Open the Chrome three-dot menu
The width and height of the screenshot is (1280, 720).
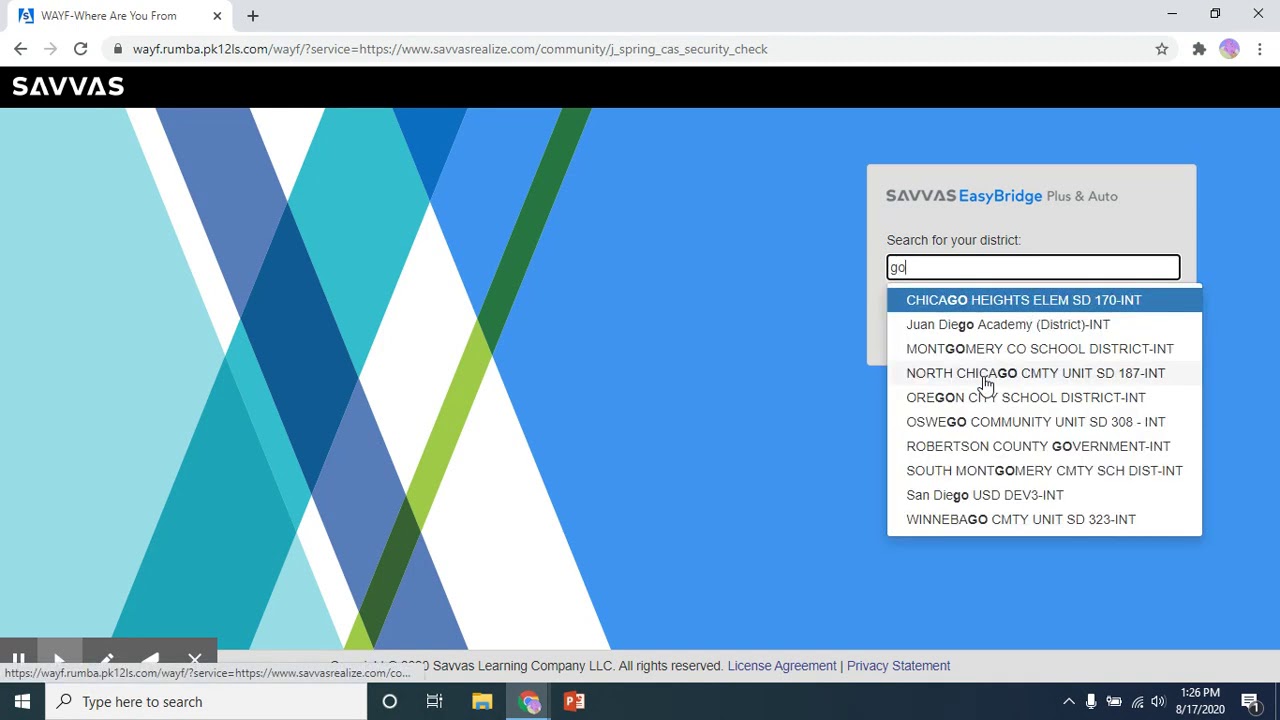click(1260, 49)
